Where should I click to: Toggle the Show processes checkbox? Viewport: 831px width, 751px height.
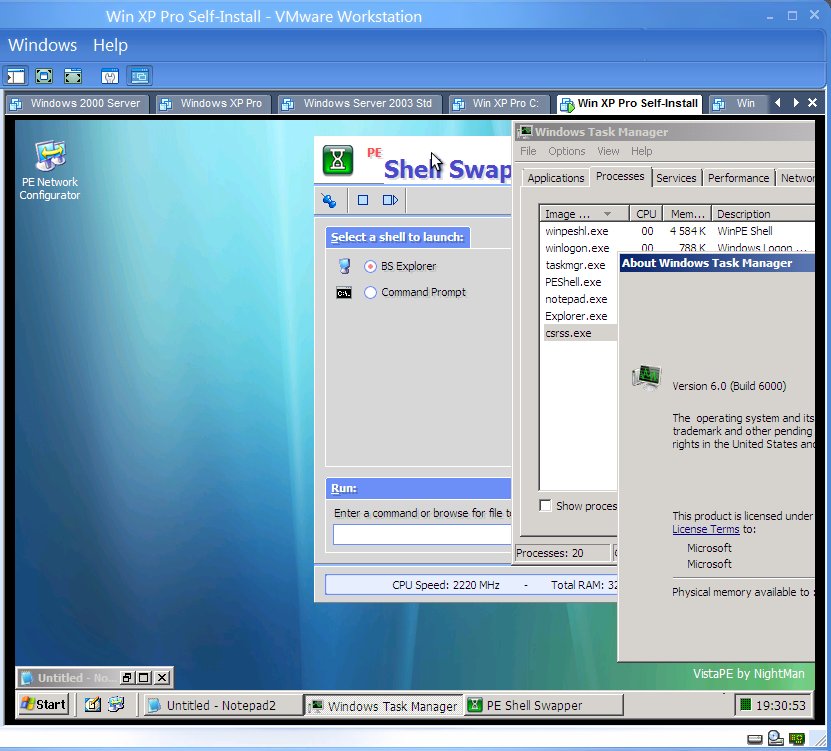coord(545,506)
